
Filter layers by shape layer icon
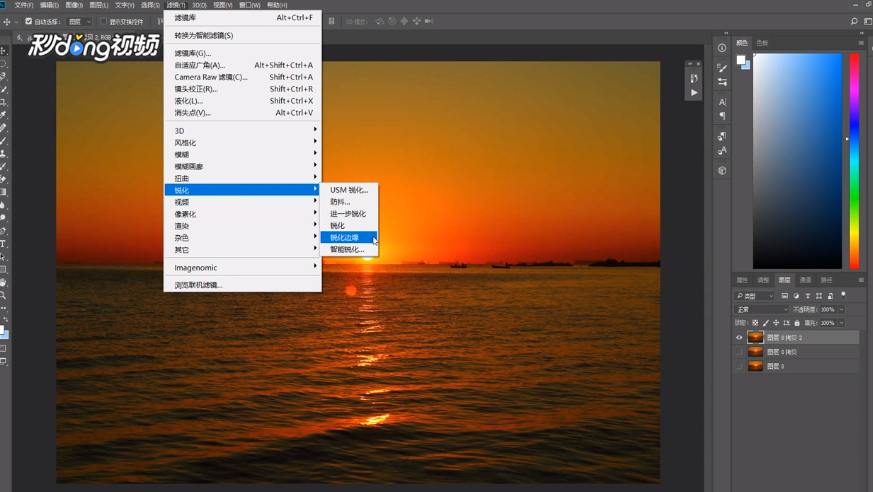(819, 296)
